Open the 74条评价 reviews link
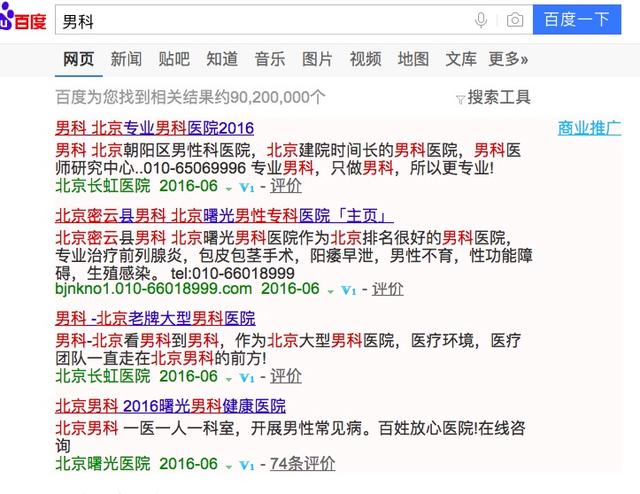 tap(302, 464)
